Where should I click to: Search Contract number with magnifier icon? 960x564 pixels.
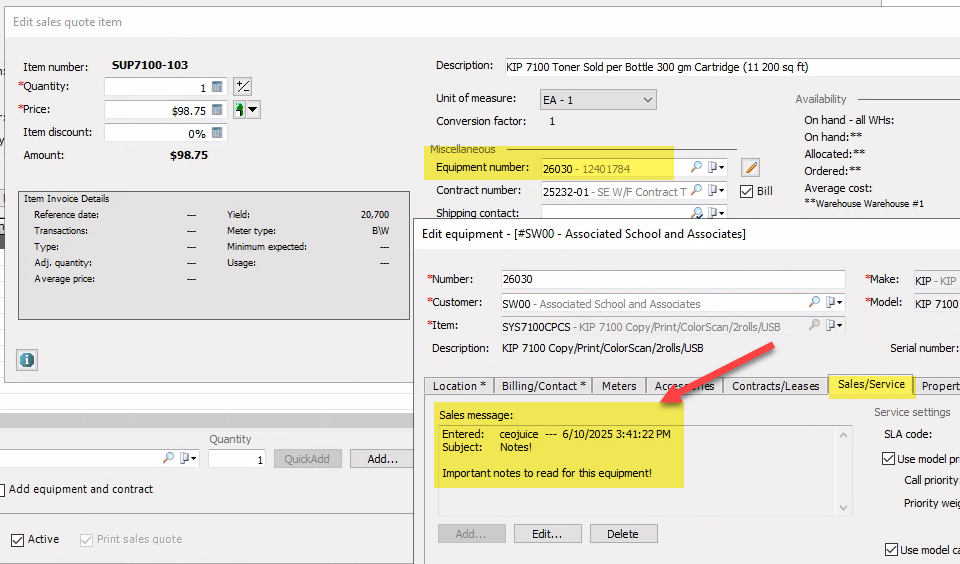696,190
